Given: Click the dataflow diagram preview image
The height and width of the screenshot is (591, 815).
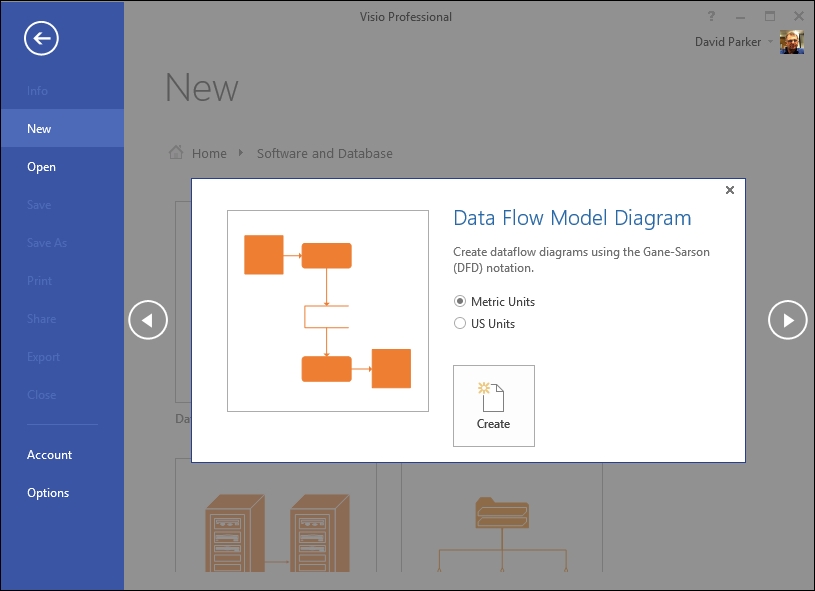Looking at the screenshot, I should click(327, 310).
